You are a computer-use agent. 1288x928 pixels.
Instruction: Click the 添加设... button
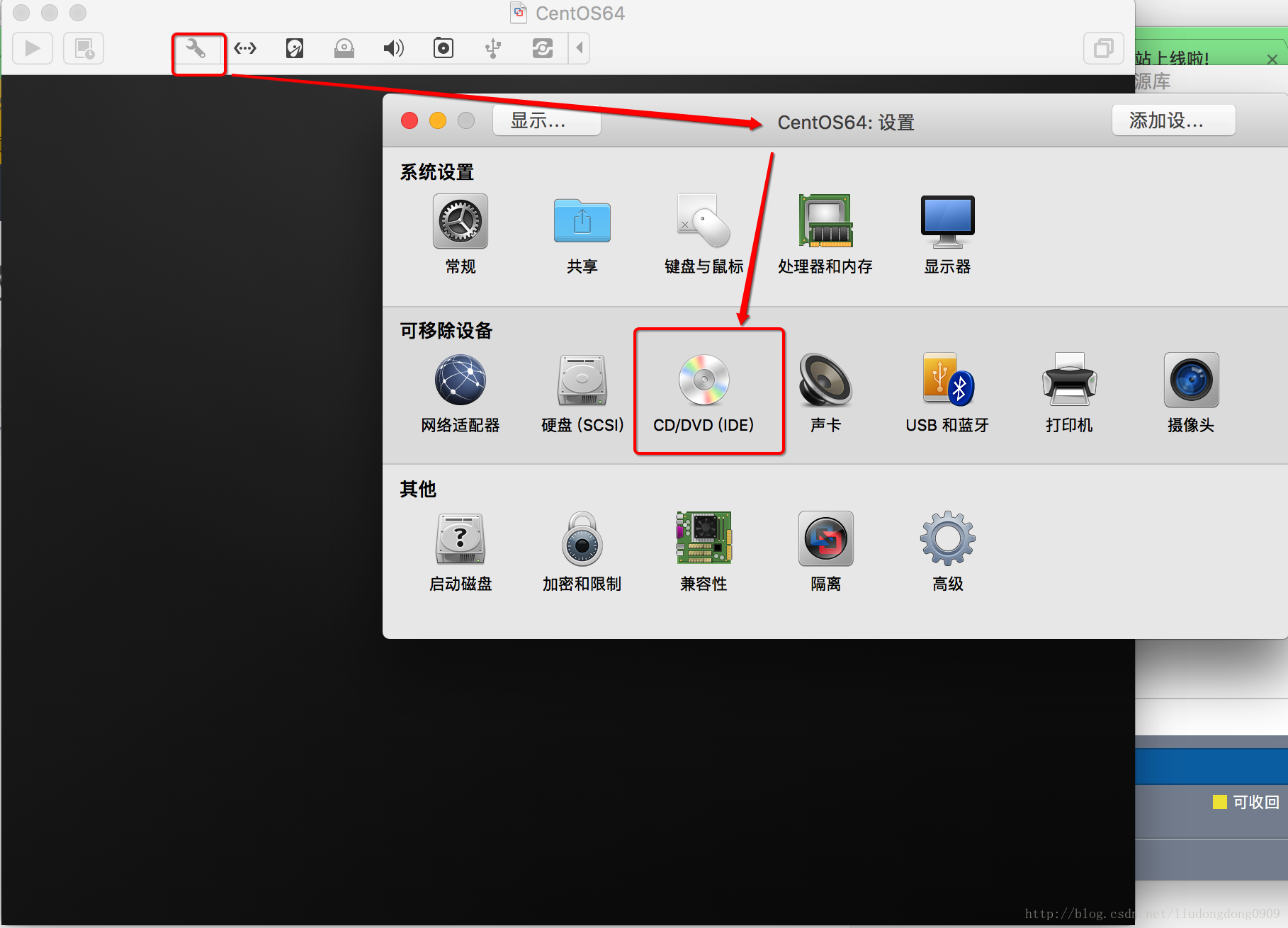(x=1173, y=120)
